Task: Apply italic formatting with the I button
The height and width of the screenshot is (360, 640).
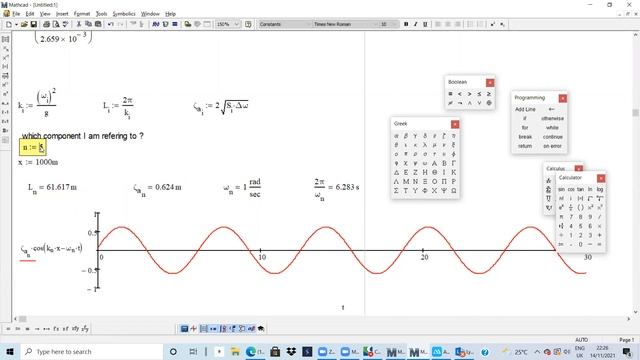Action: pyautogui.click(x=416, y=24)
